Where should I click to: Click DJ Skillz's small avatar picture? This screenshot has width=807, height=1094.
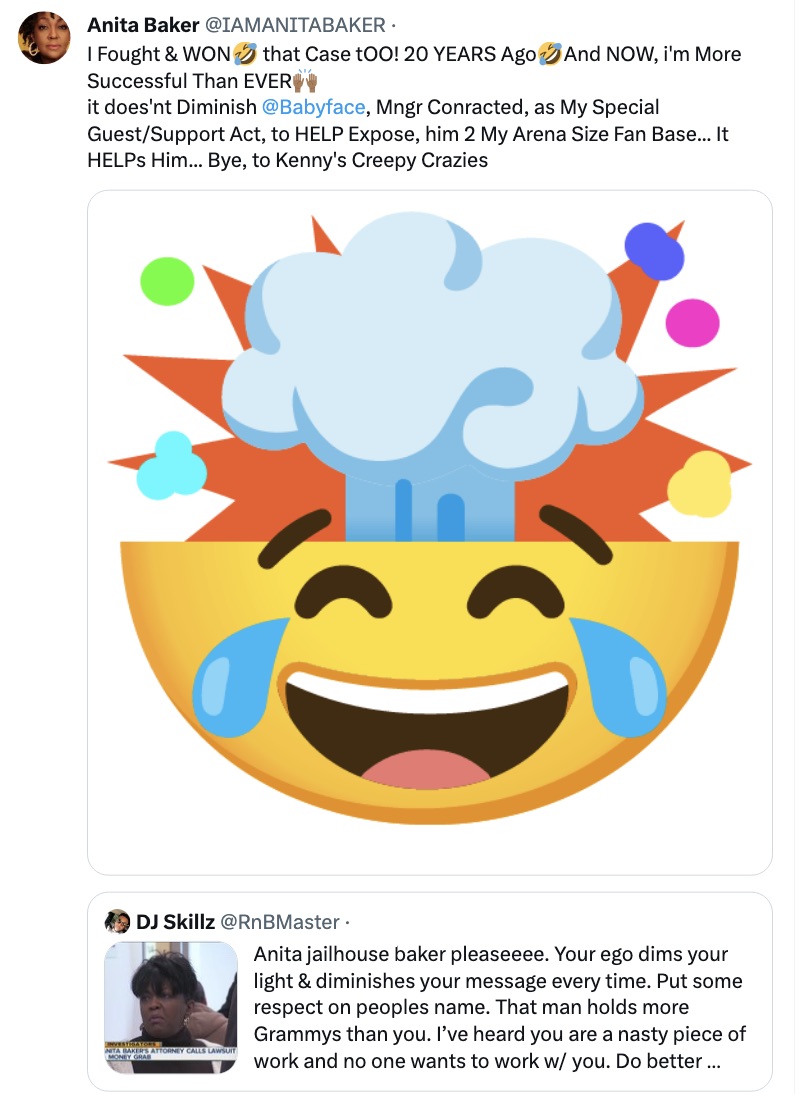click(x=117, y=922)
